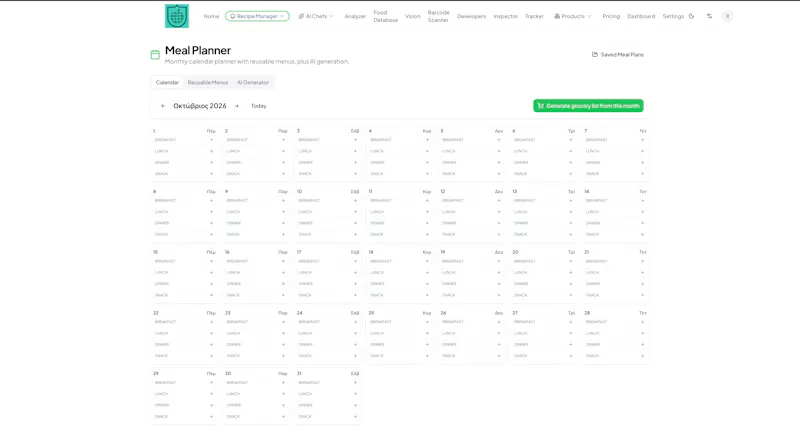Image resolution: width=800 pixels, height=446 pixels.
Task: Add lunch on day 24
Action: (356, 333)
